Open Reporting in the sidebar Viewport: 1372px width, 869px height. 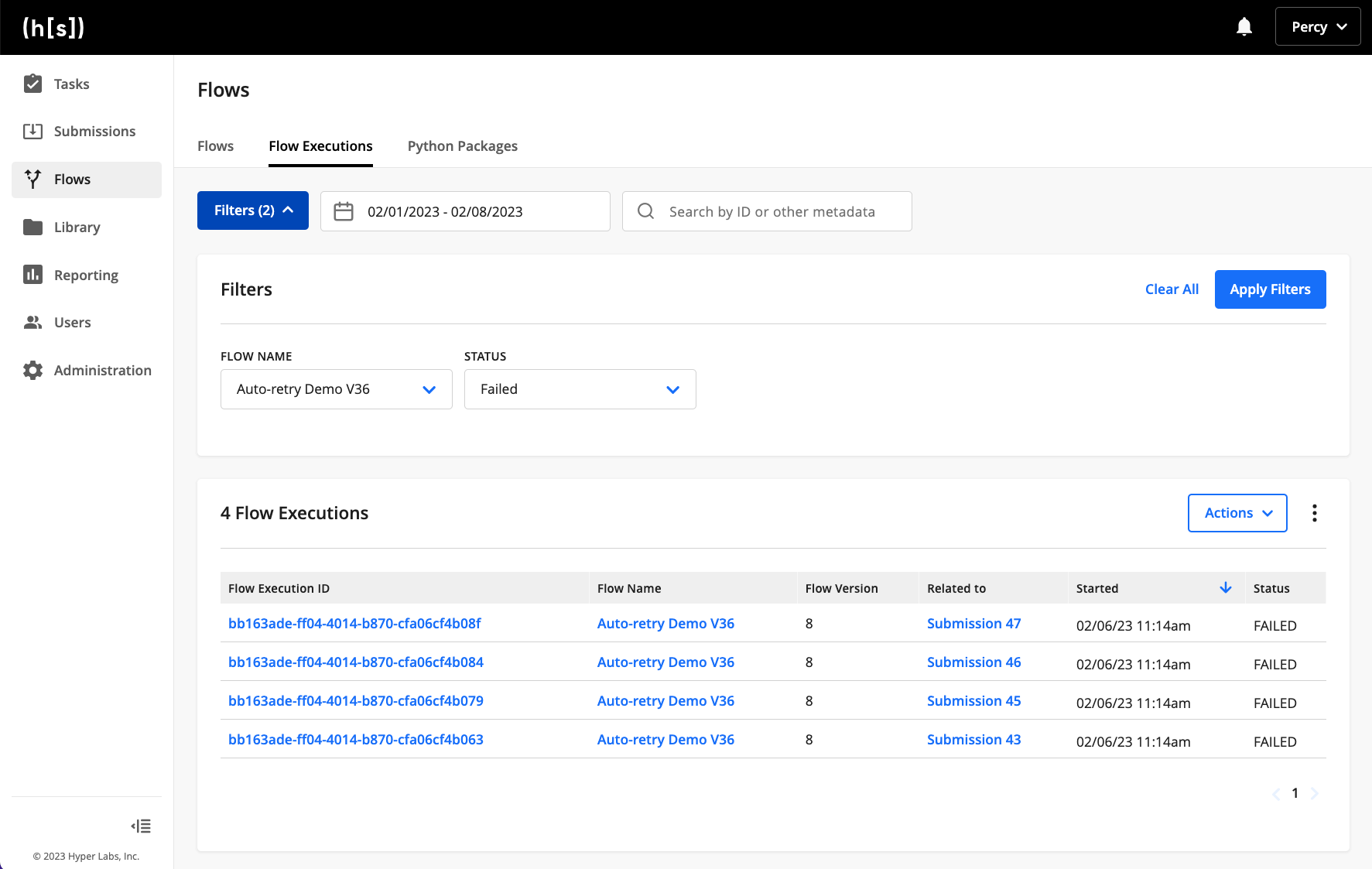87,275
